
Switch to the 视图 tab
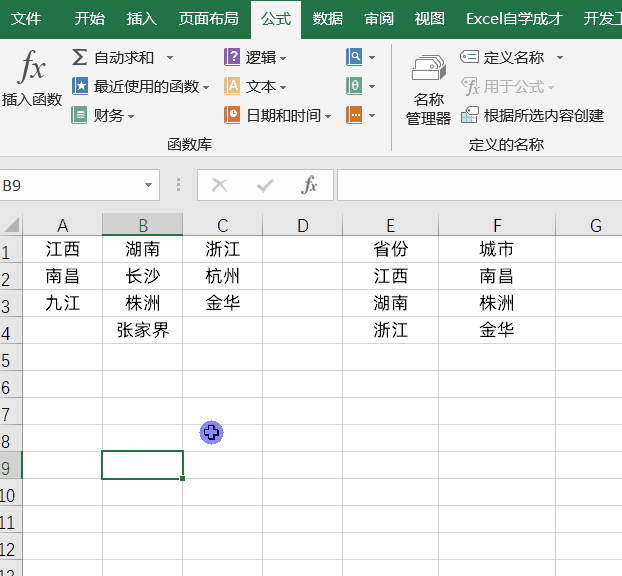coord(430,19)
